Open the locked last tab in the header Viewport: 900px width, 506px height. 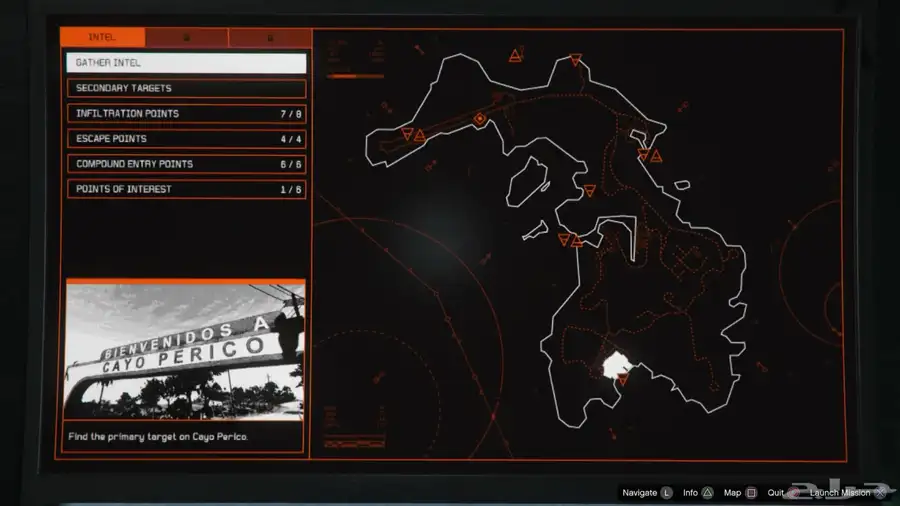click(270, 37)
